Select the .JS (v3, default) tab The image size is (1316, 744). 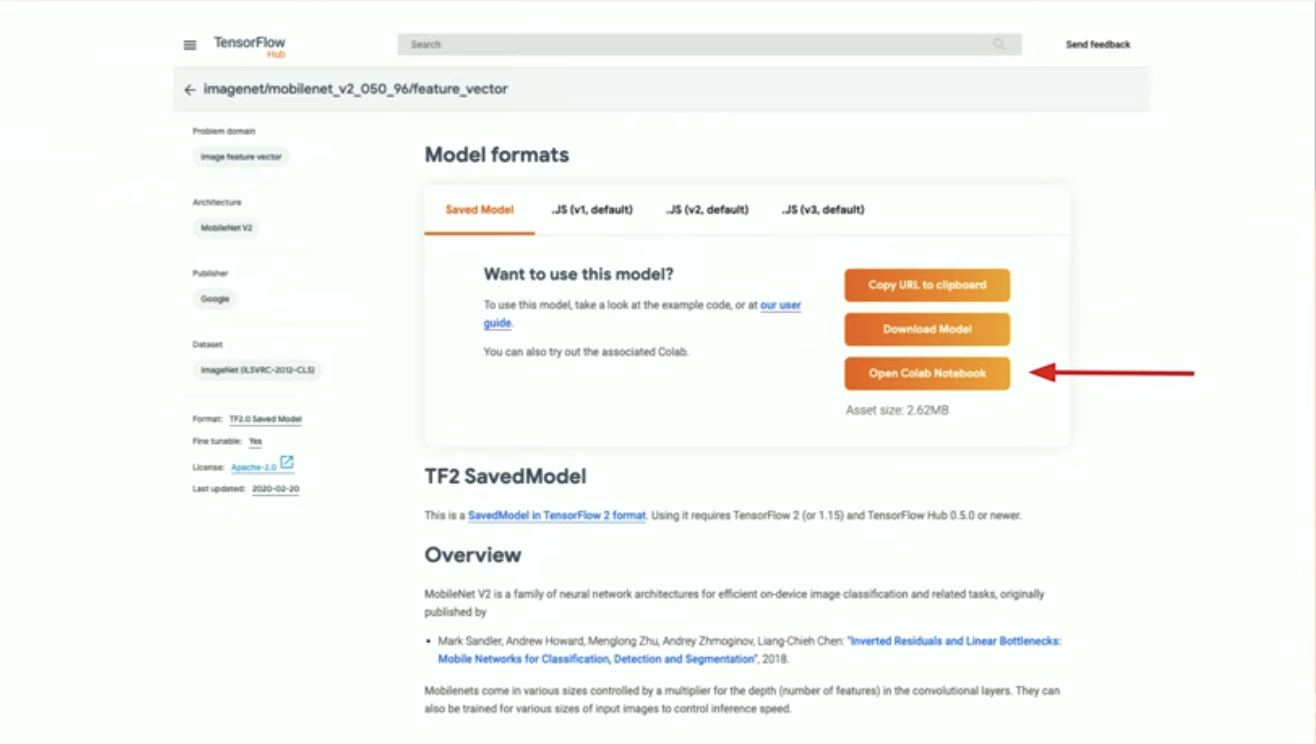coord(823,210)
